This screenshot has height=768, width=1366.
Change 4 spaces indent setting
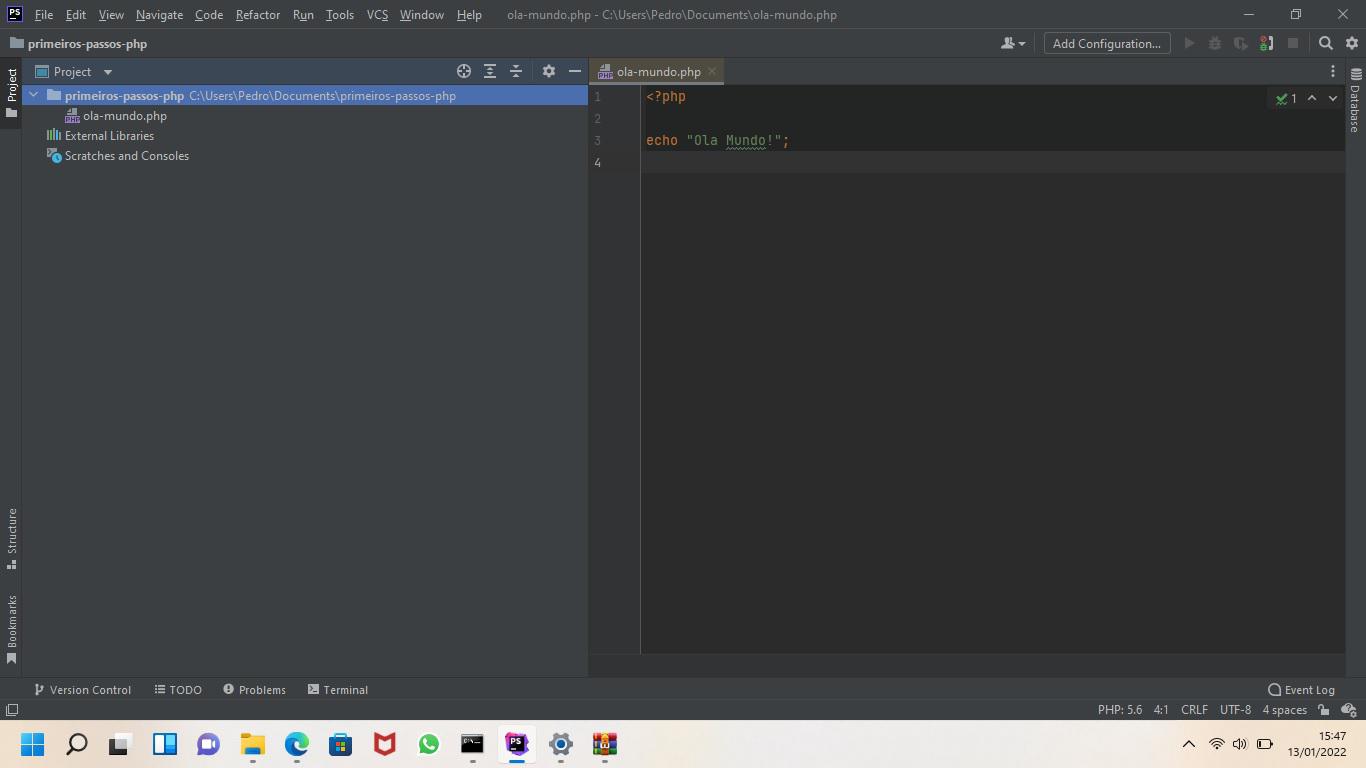[x=1284, y=710]
